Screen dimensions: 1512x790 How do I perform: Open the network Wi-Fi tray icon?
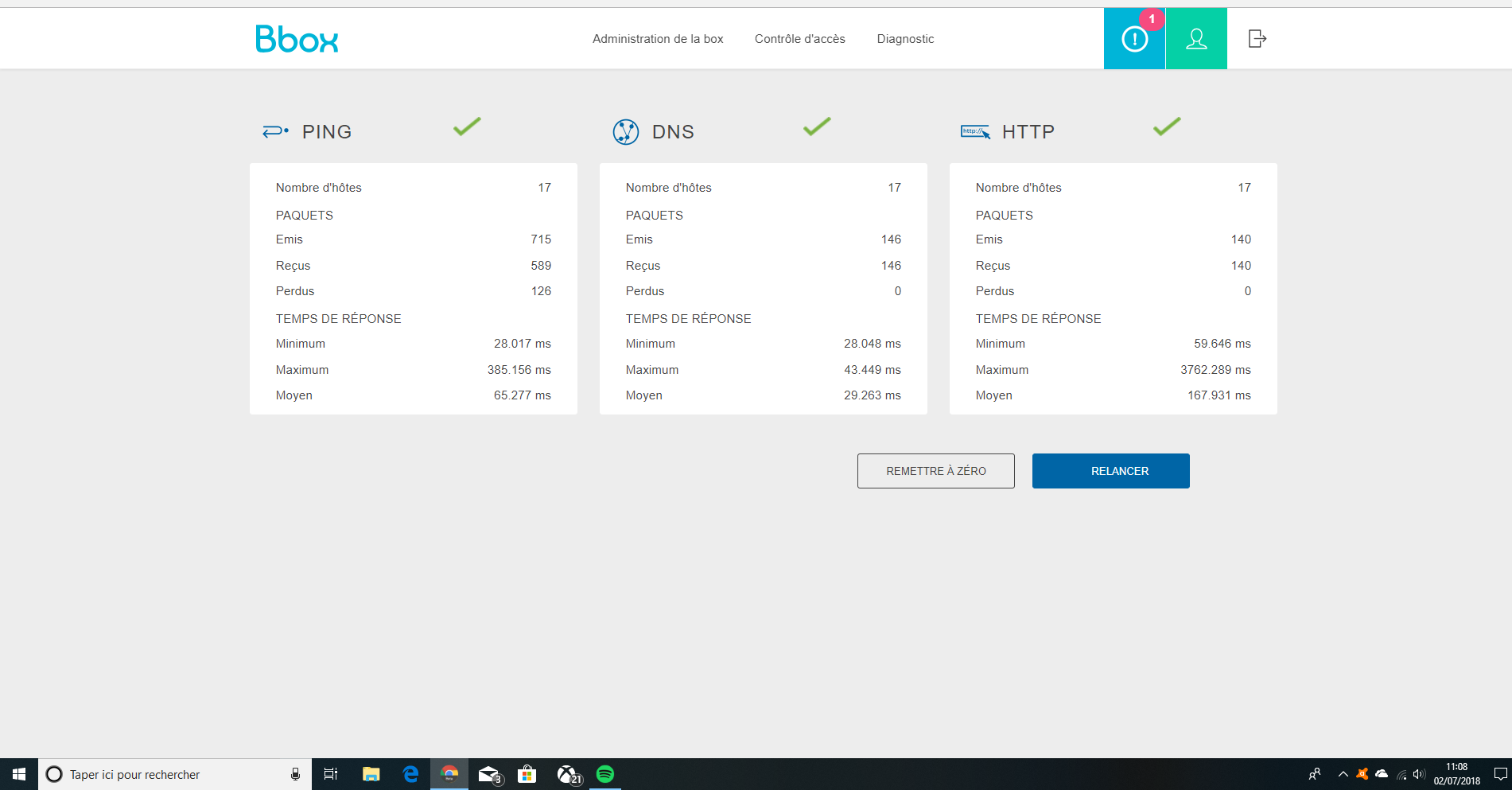1401,775
